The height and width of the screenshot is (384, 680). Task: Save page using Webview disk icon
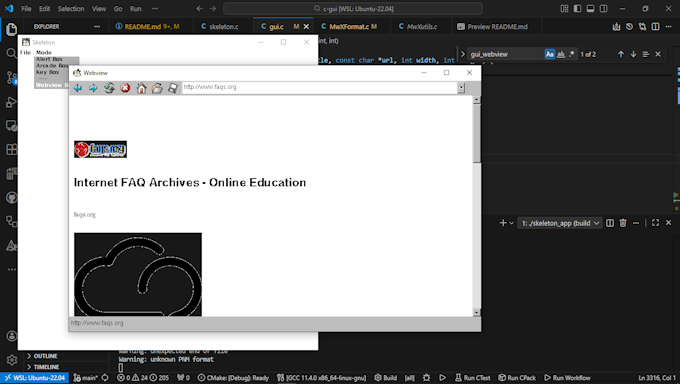point(173,88)
